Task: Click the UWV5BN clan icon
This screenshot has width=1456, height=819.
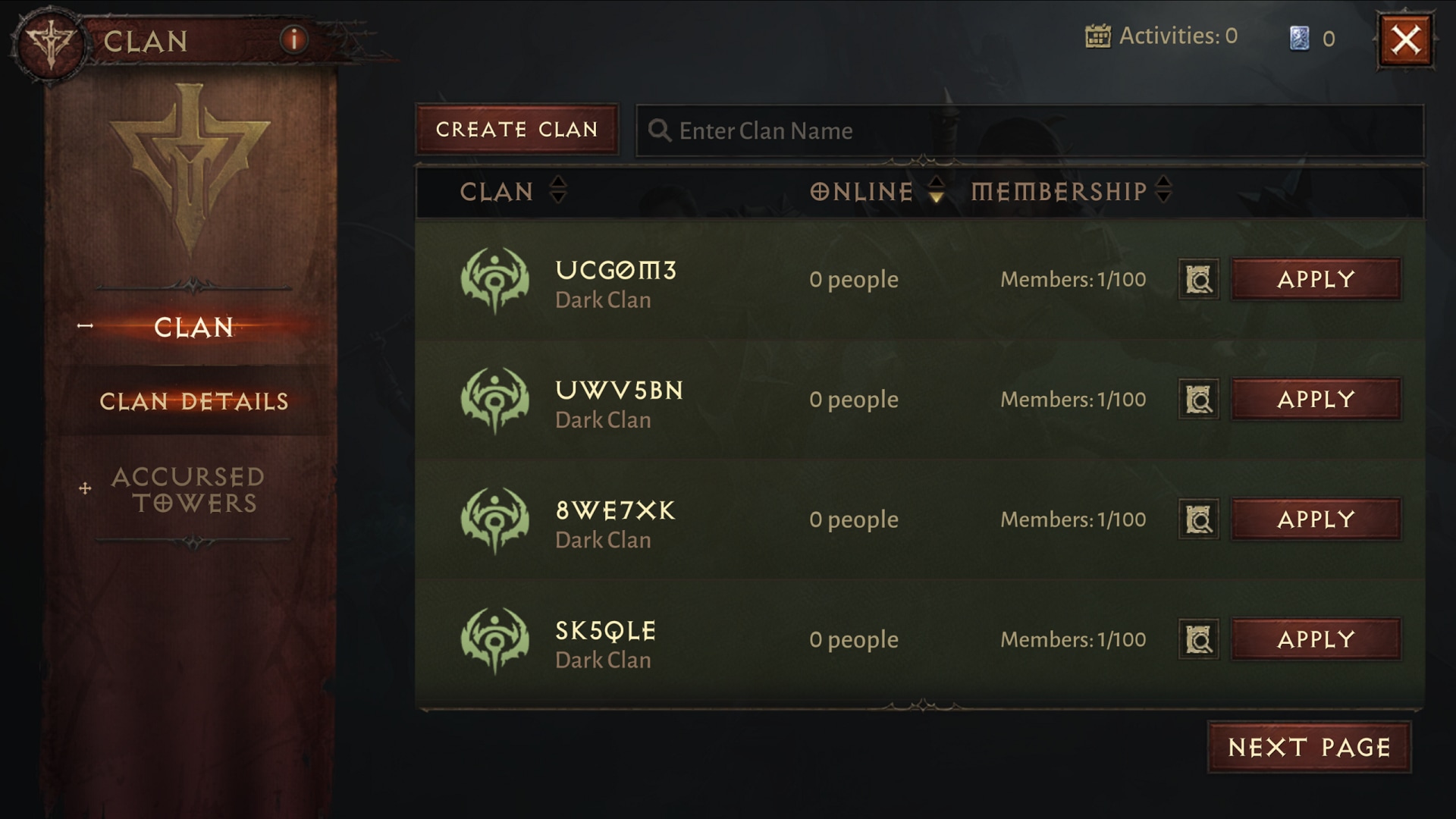Action: pyautogui.click(x=493, y=400)
